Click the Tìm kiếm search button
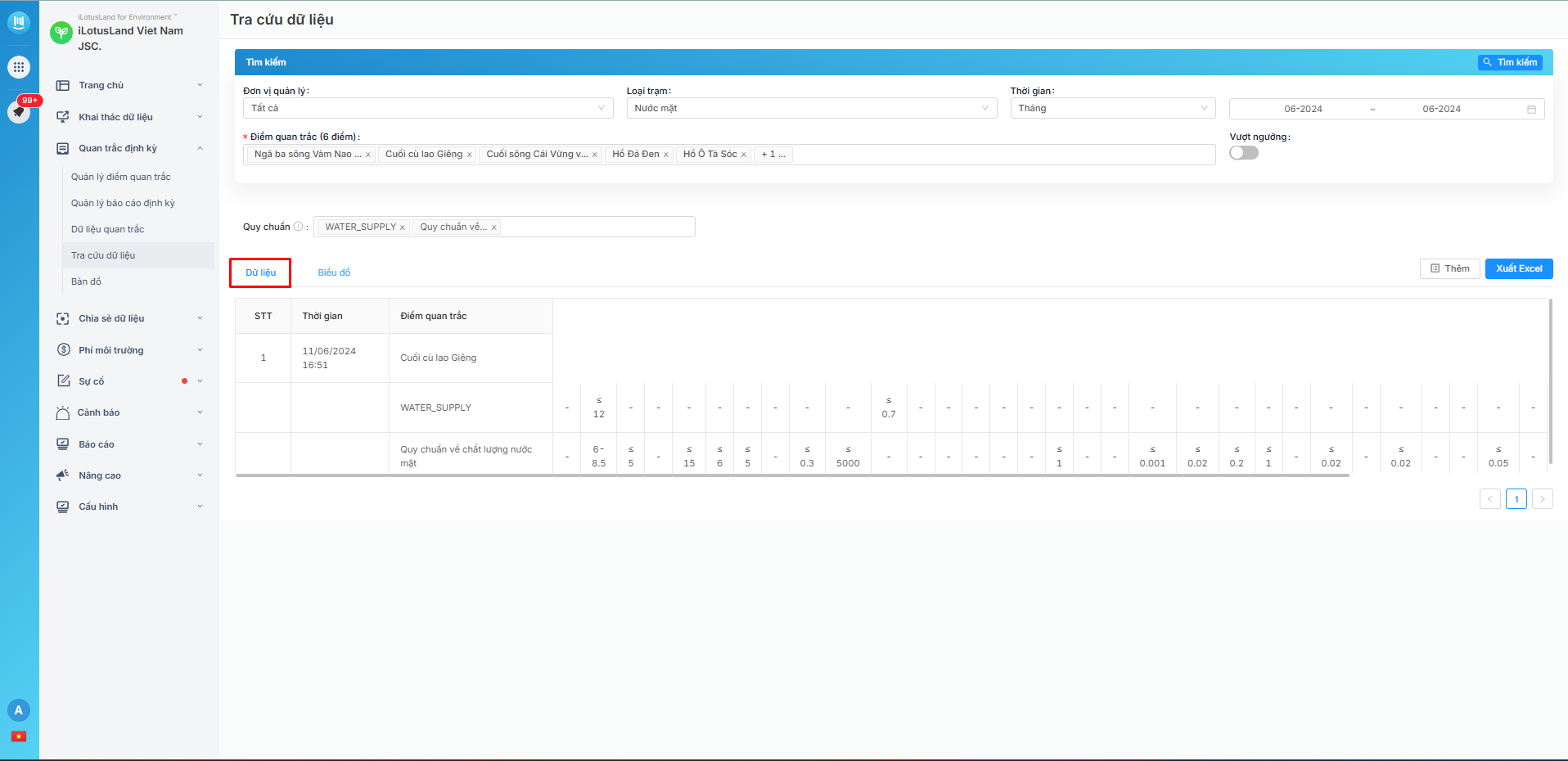1568x761 pixels. point(1510,62)
